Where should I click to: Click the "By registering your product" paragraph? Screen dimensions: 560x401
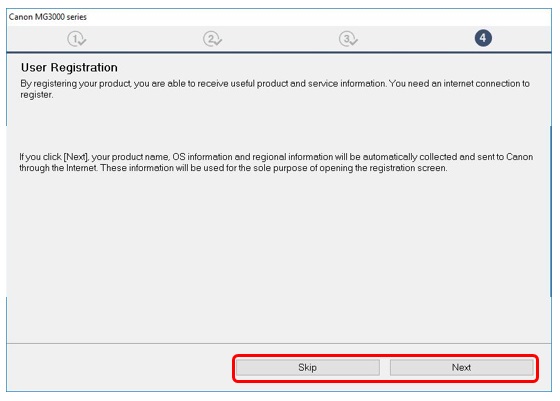275,89
